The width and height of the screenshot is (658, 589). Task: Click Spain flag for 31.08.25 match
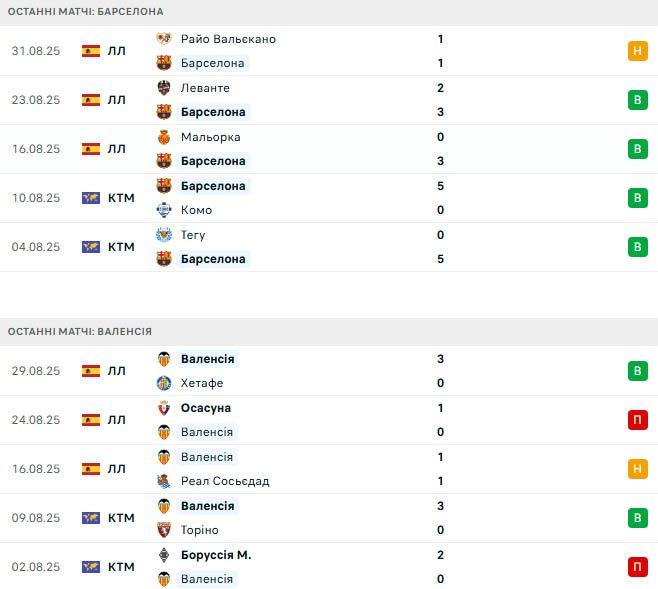point(91,51)
